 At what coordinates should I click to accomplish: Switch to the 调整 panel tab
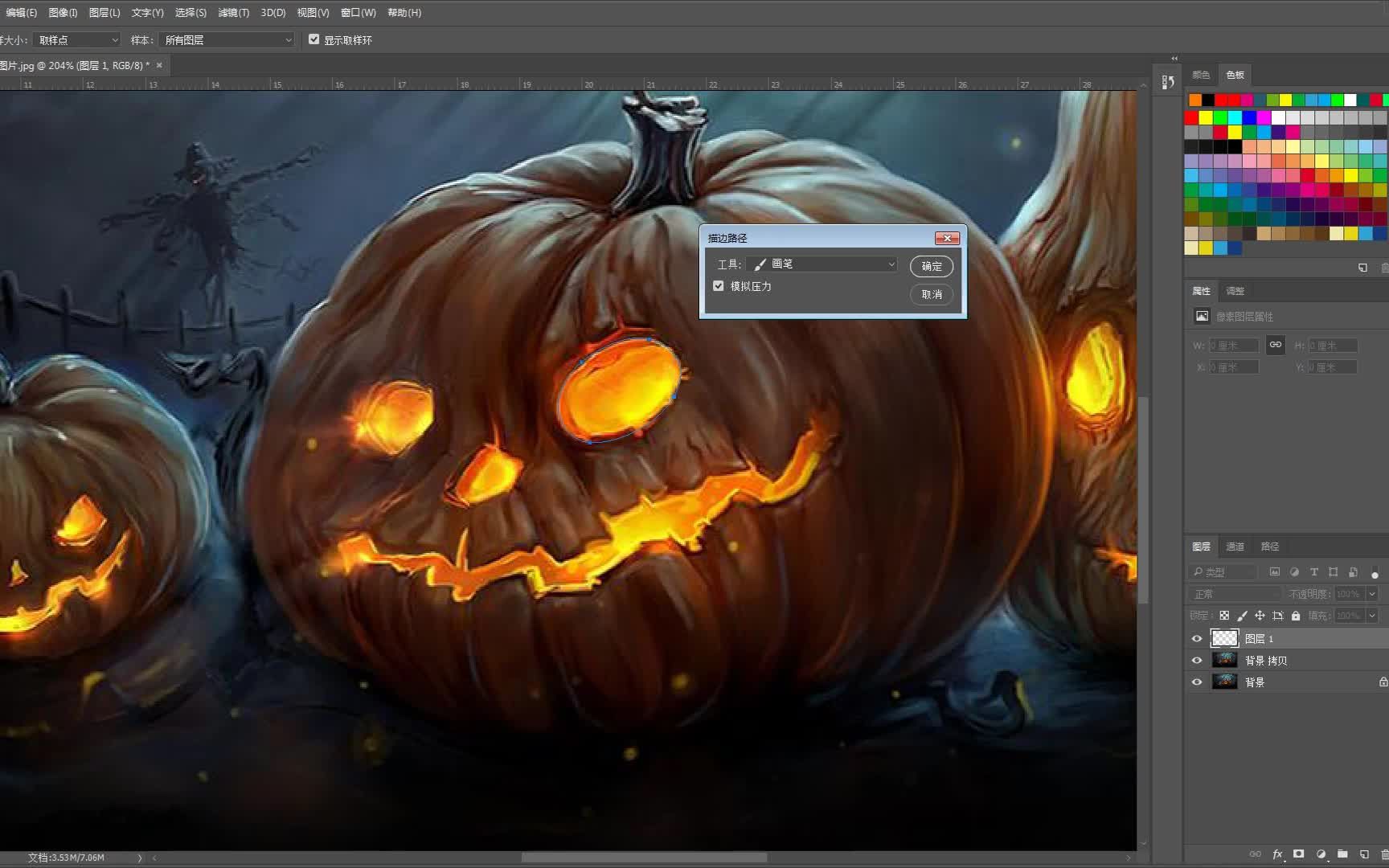(1235, 291)
